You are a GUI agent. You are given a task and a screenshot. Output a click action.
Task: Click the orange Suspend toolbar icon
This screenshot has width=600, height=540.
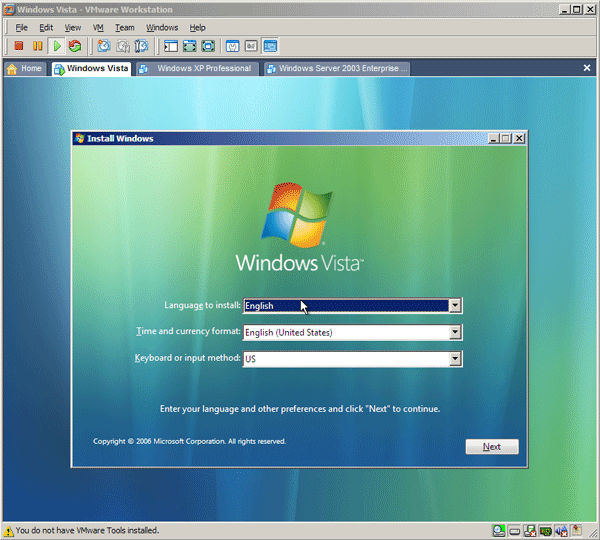pyautogui.click(x=38, y=46)
